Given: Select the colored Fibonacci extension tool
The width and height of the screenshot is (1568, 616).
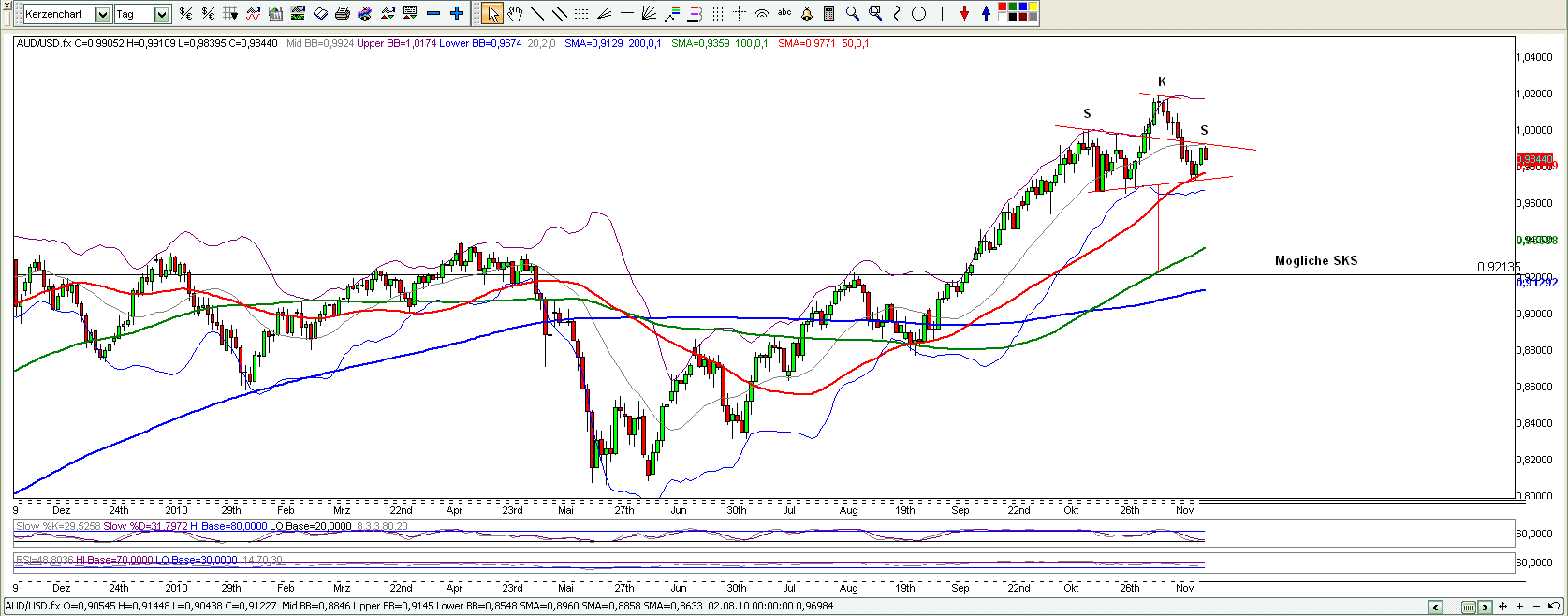Looking at the screenshot, I should (x=671, y=13).
